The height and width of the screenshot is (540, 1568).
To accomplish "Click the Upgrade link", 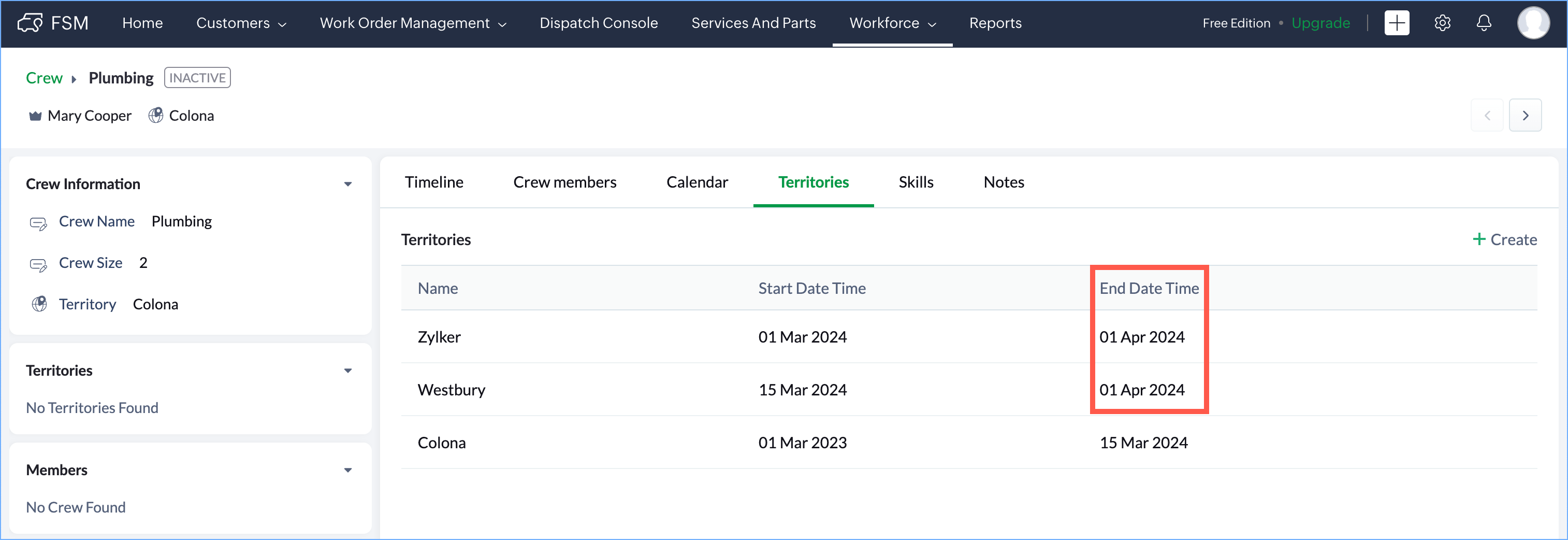I will point(1320,23).
